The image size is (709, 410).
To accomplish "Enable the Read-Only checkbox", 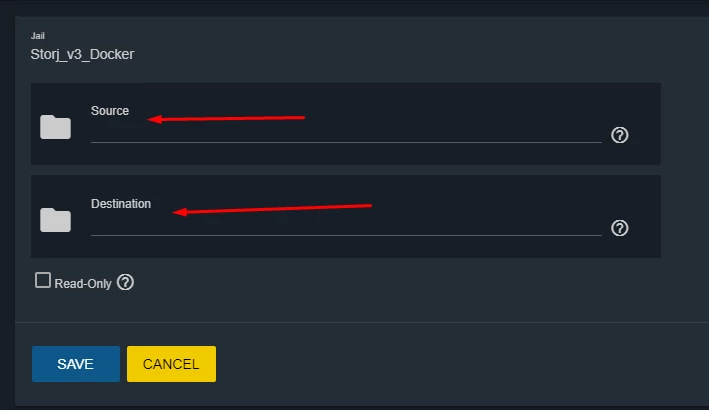I will (43, 280).
